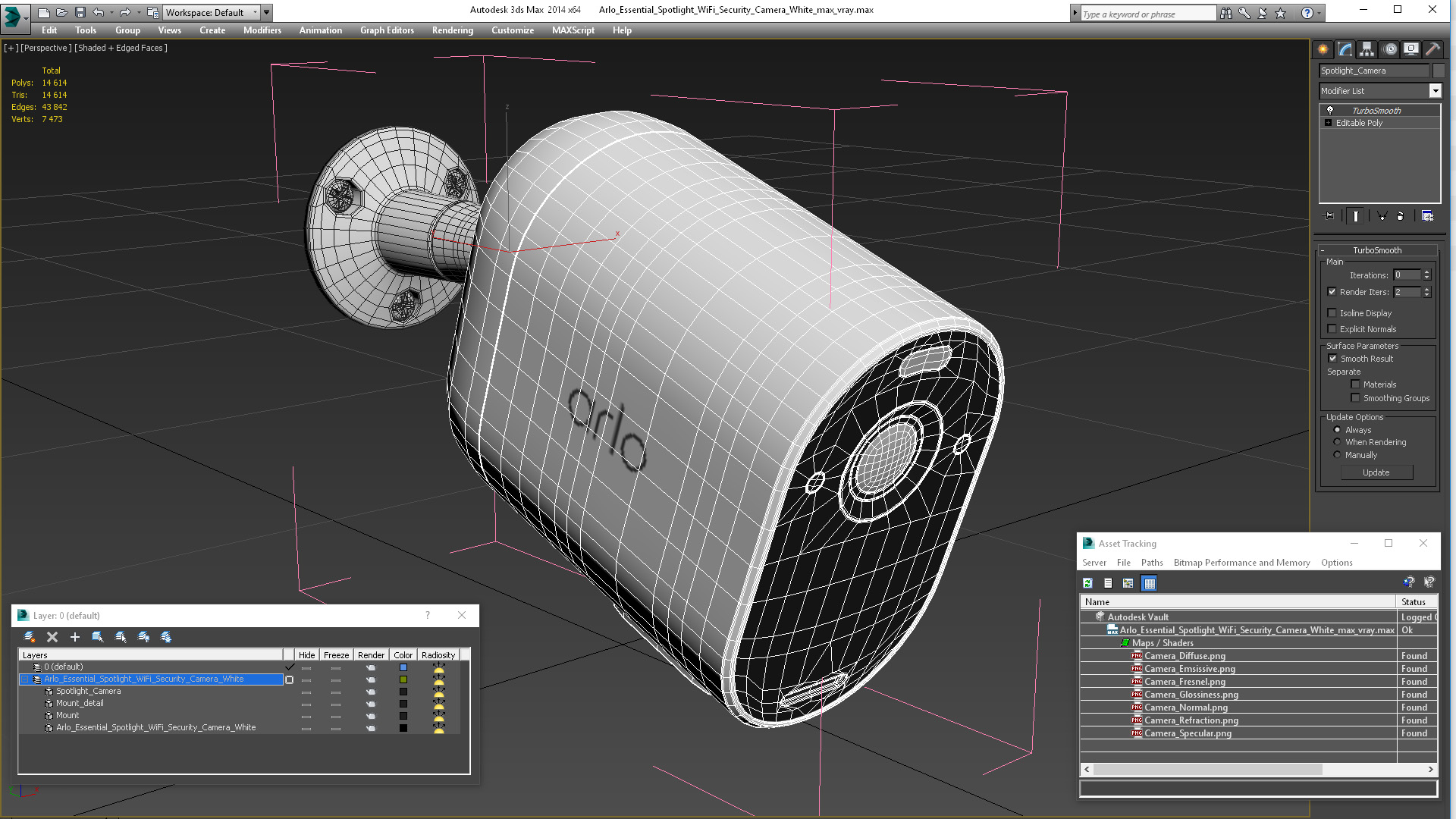Click Make Unique icon below modifier stack
Screen dimensions: 1456x819
point(1382,216)
